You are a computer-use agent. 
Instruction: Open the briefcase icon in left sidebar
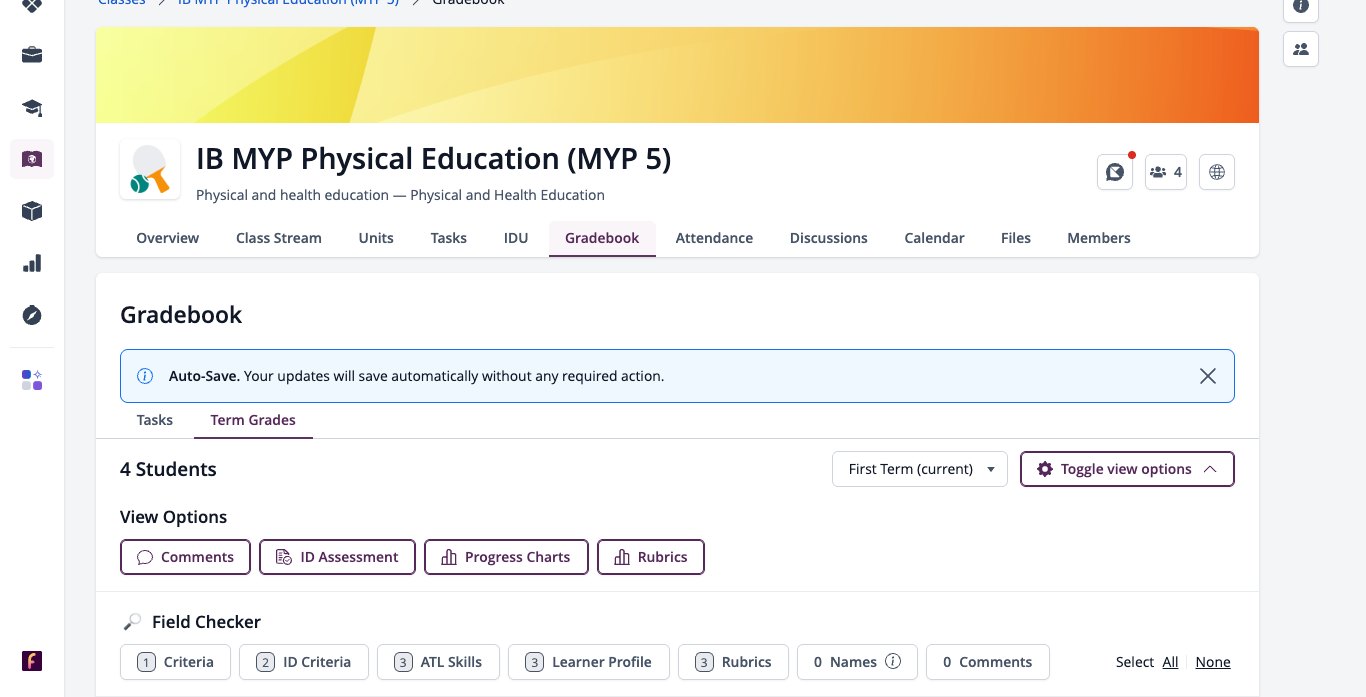32,55
